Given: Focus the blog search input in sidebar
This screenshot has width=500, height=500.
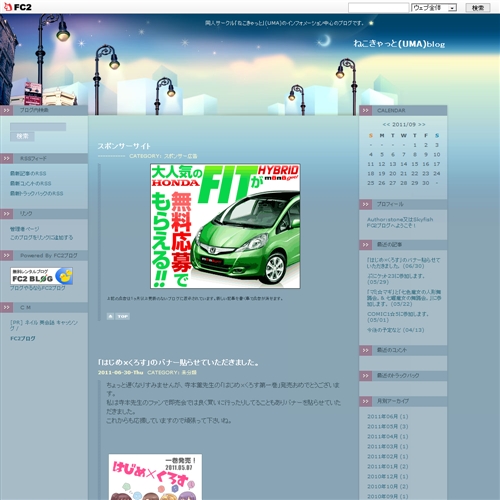Looking at the screenshot, I should (x=38, y=127).
